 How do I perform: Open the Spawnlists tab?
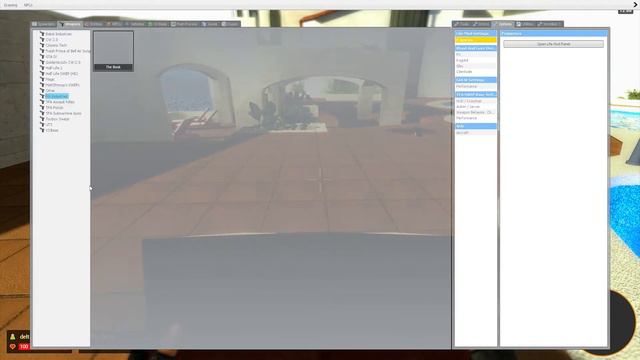(x=44, y=24)
